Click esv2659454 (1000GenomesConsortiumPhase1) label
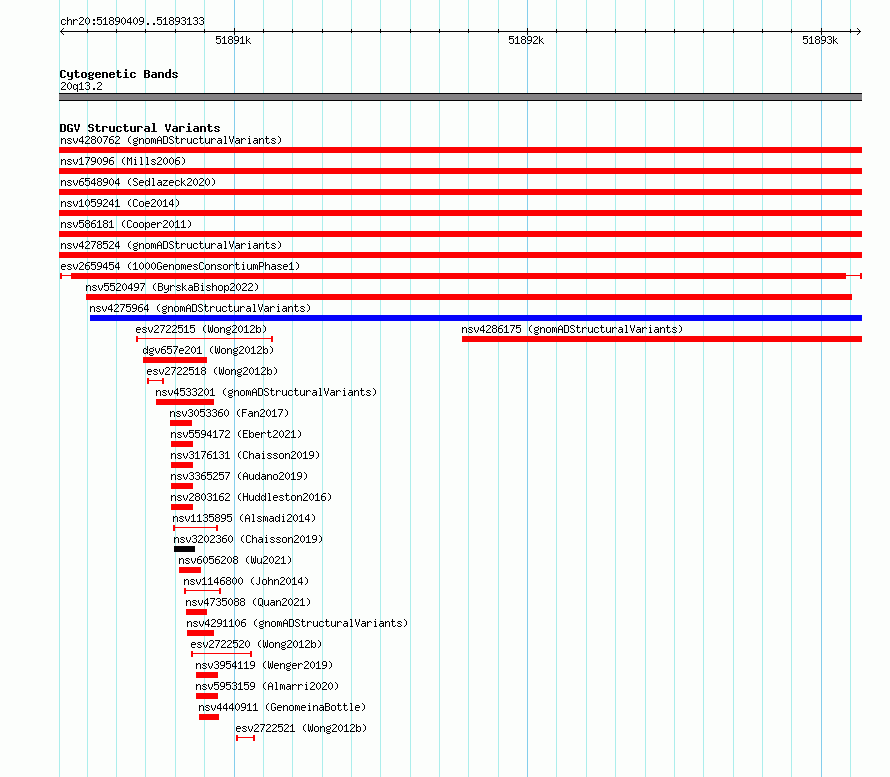890x777 pixels. pyautogui.click(x=180, y=266)
